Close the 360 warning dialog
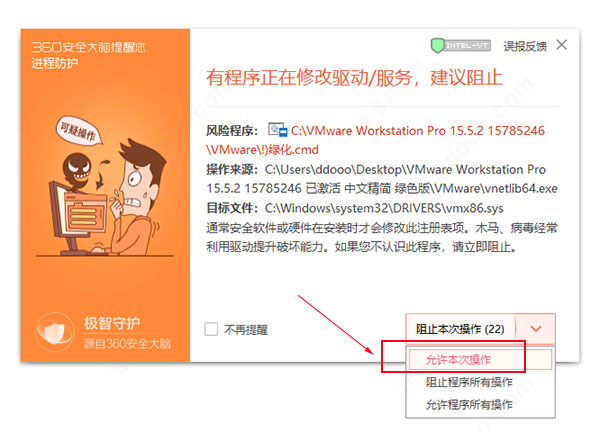This screenshot has width=600, height=432. pyautogui.click(x=562, y=45)
